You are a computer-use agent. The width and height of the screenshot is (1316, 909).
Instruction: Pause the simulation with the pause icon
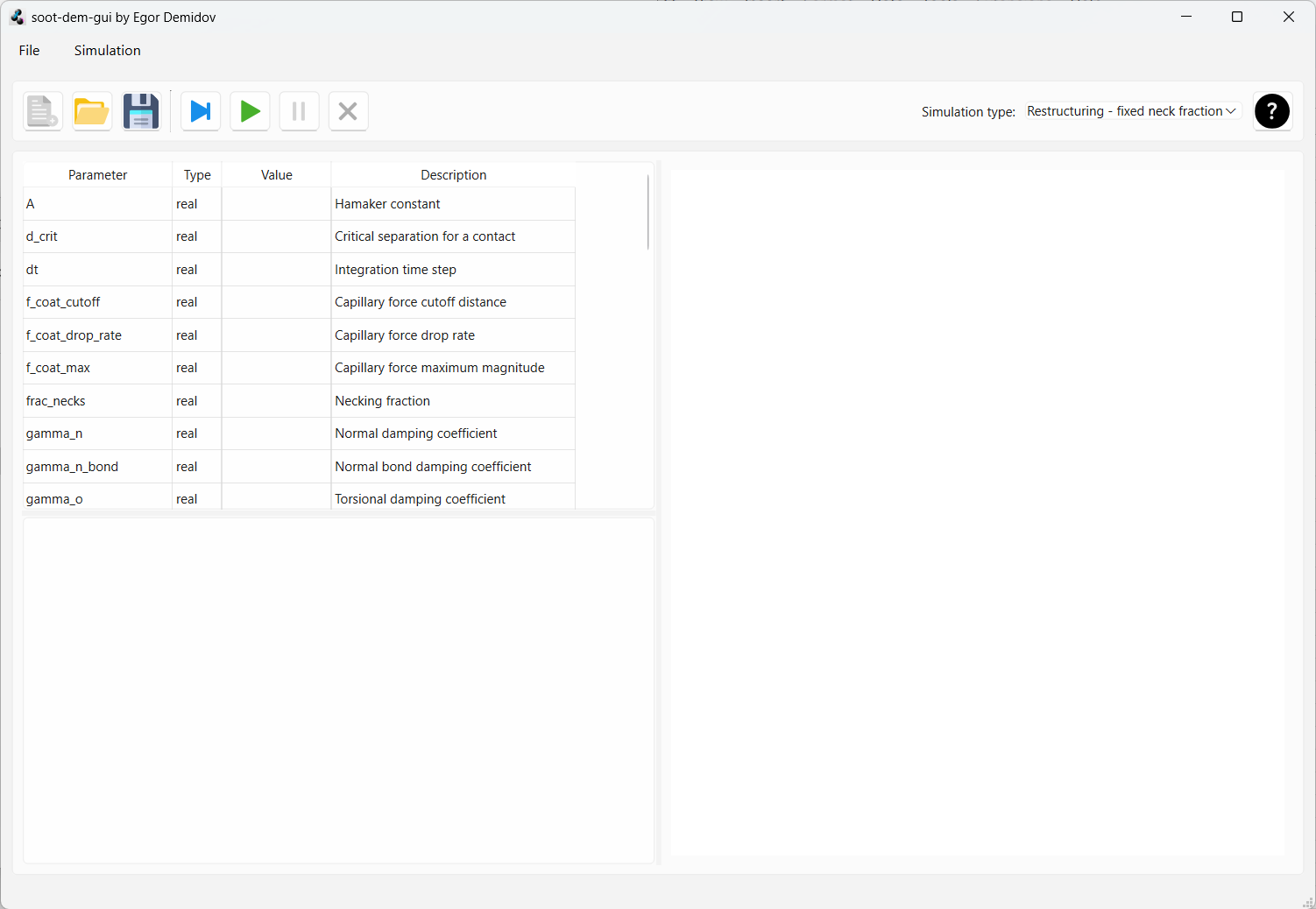click(x=299, y=111)
